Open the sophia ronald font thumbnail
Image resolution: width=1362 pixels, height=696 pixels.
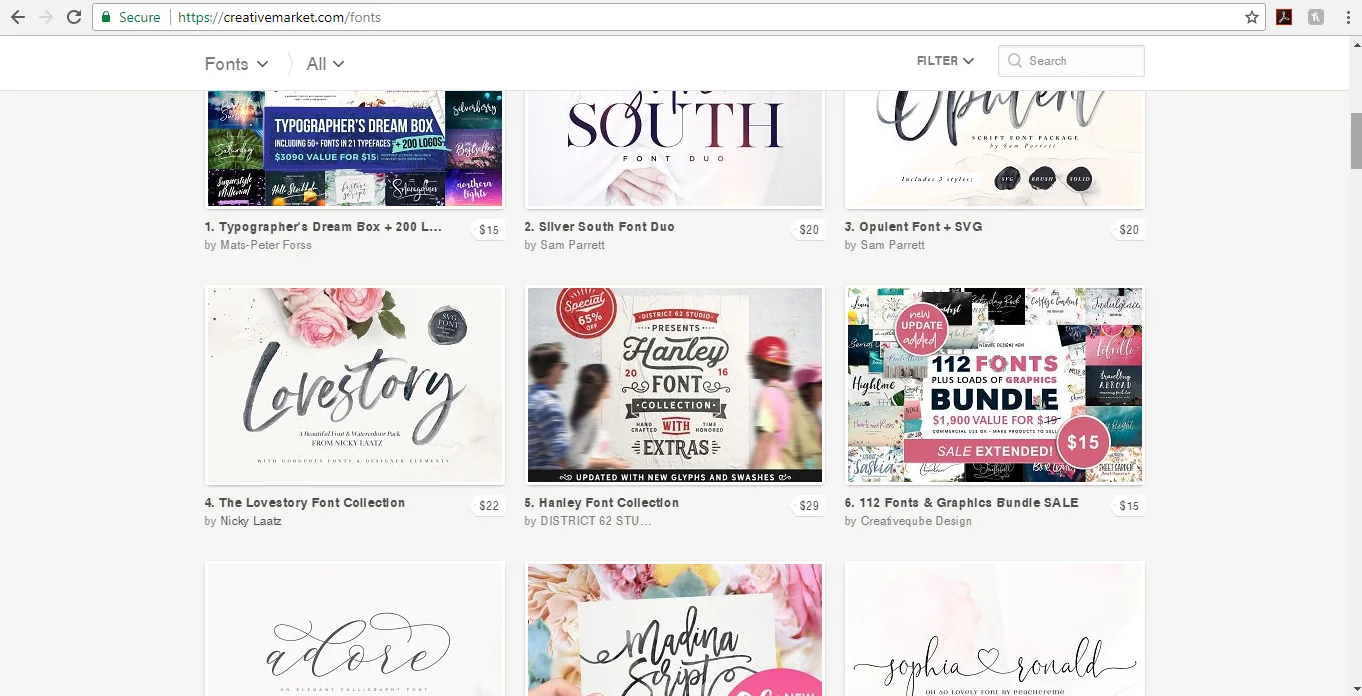tap(995, 629)
